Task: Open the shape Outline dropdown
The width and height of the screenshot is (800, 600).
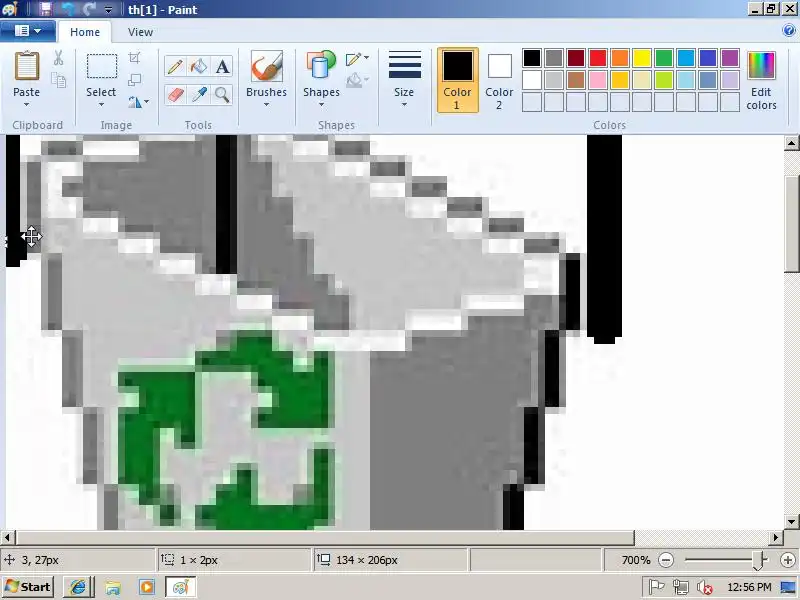Action: click(357, 59)
